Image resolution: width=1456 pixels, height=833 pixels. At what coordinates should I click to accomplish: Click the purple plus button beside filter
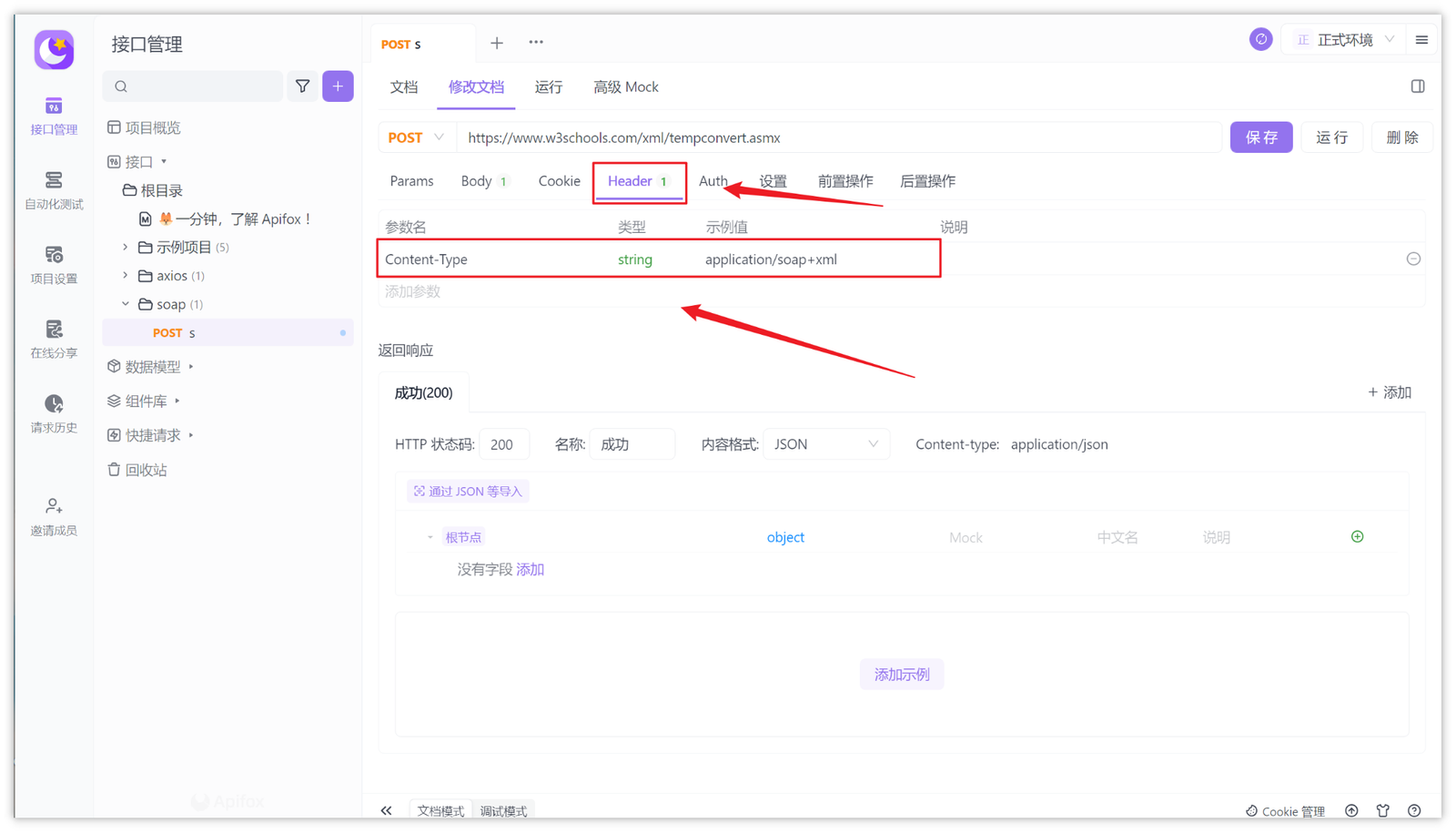coord(338,86)
